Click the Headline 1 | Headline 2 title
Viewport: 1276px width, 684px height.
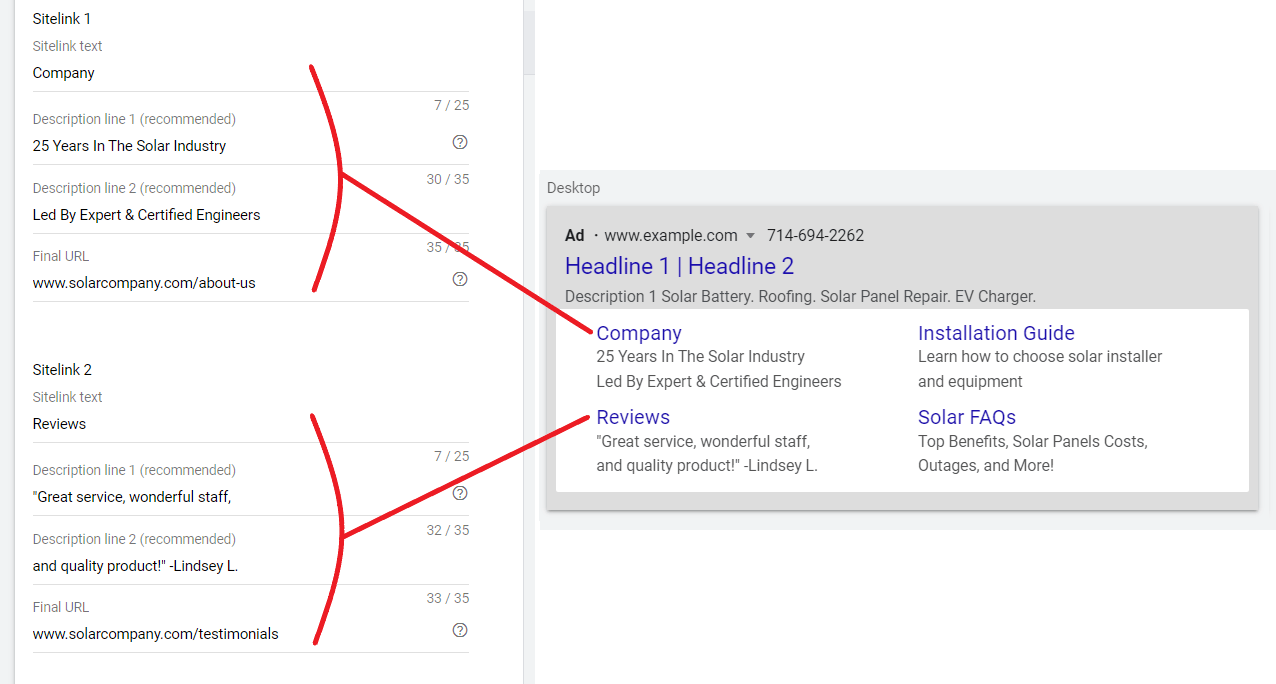pos(679,266)
